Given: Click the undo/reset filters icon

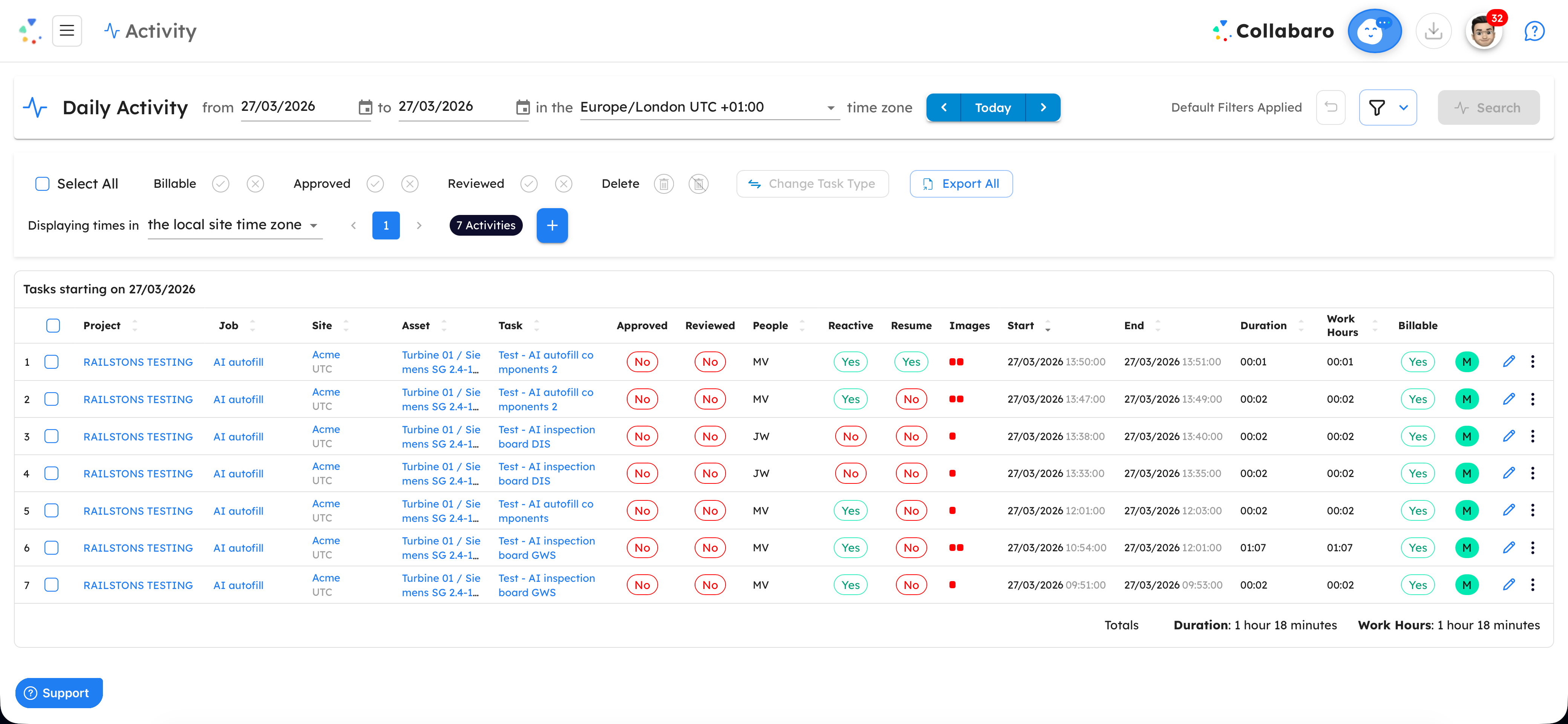Looking at the screenshot, I should click(x=1331, y=107).
